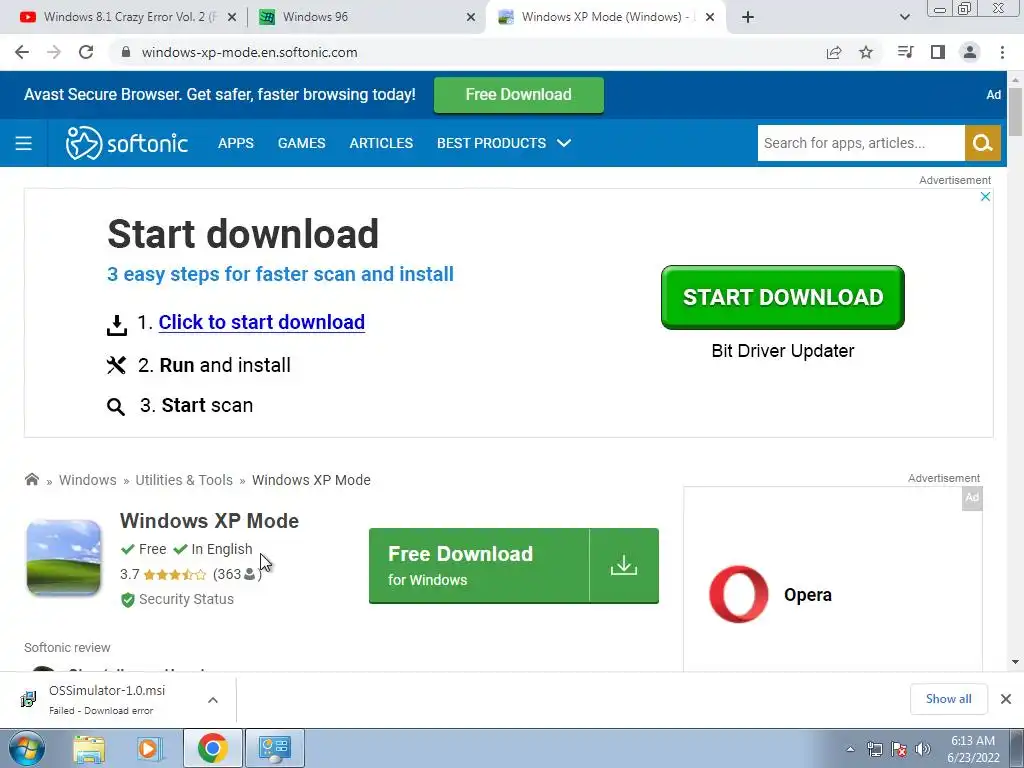
Task: Click the 'Click to start download' link
Action: pos(261,322)
